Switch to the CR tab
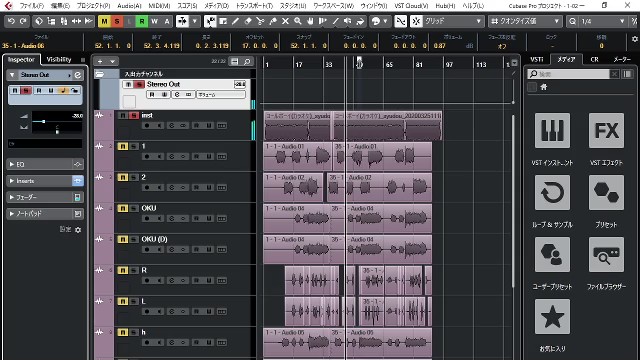Screen dimensions: 640x360 (594, 60)
